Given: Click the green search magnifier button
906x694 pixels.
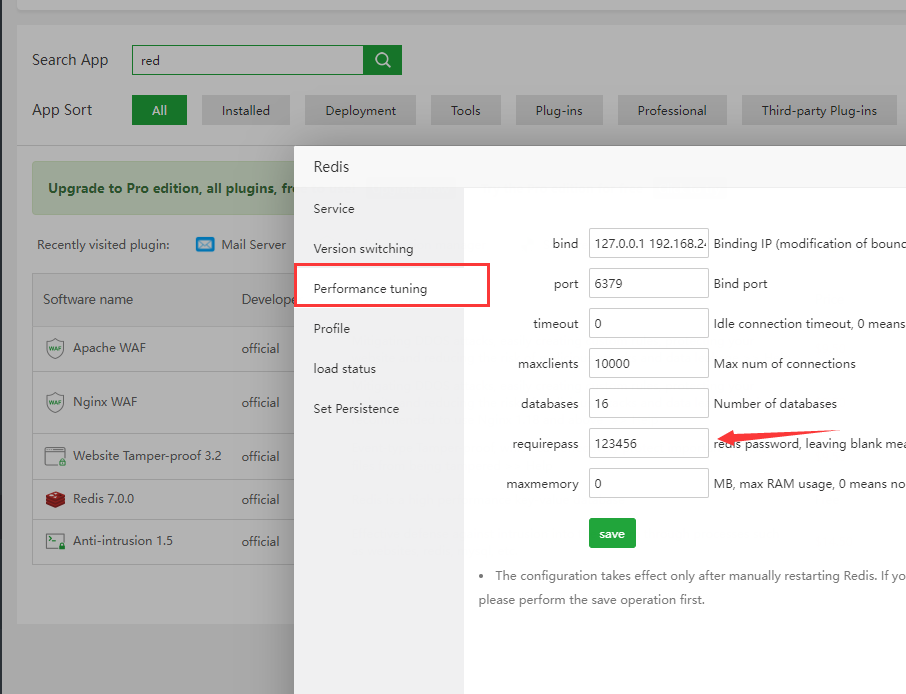Looking at the screenshot, I should [x=382, y=60].
